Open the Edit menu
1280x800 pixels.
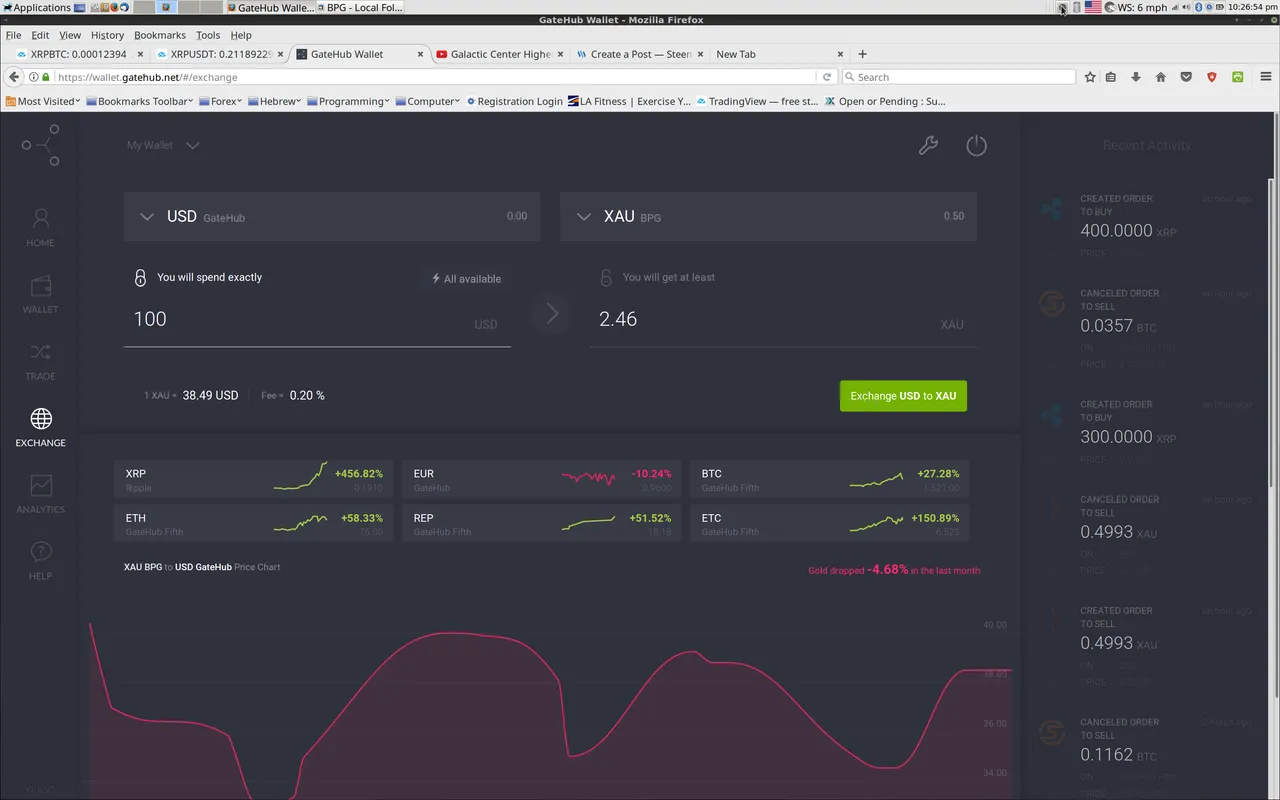(40, 35)
